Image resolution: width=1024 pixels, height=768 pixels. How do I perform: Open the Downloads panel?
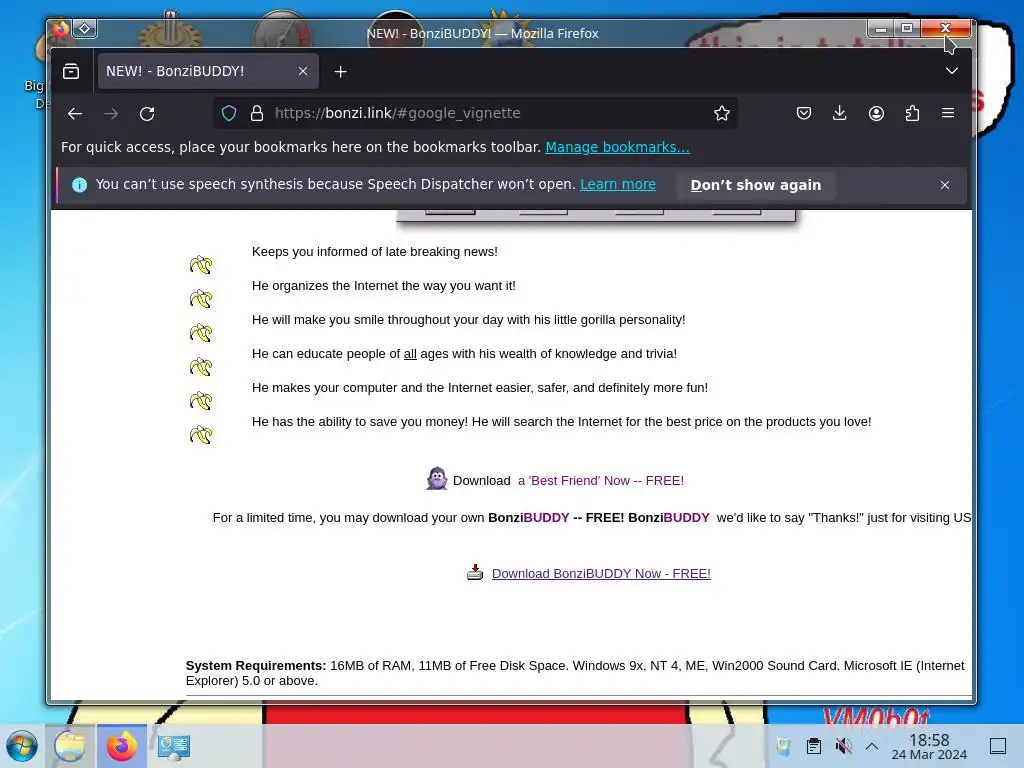tap(840, 114)
